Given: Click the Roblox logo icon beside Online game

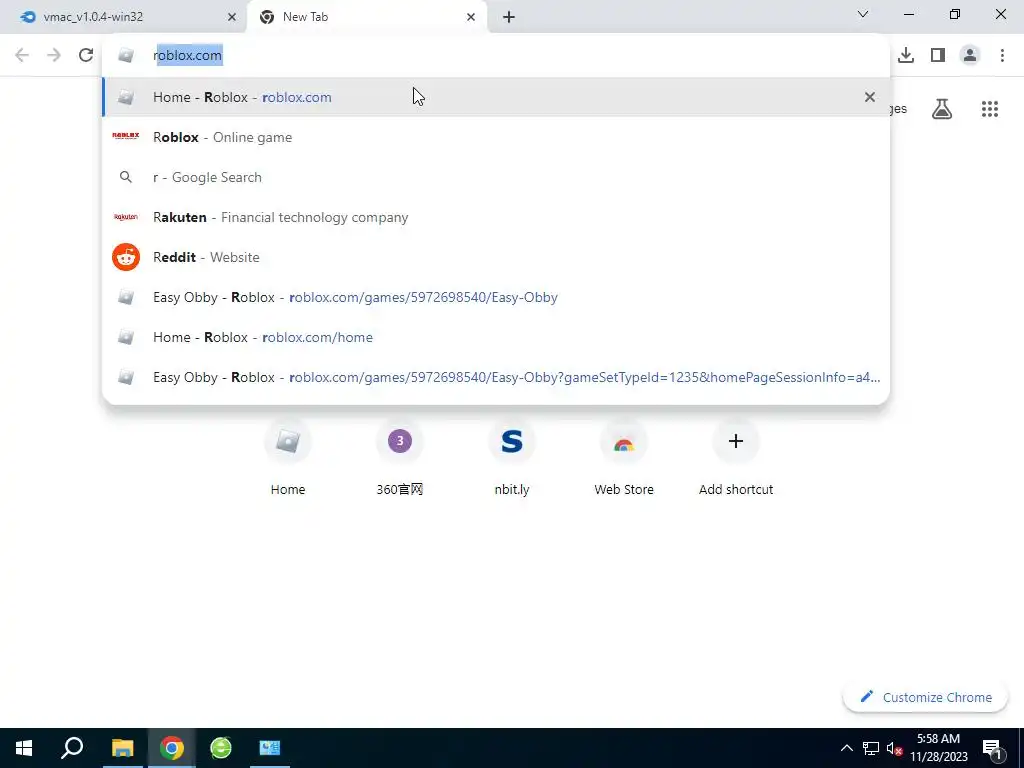Looking at the screenshot, I should (126, 136).
